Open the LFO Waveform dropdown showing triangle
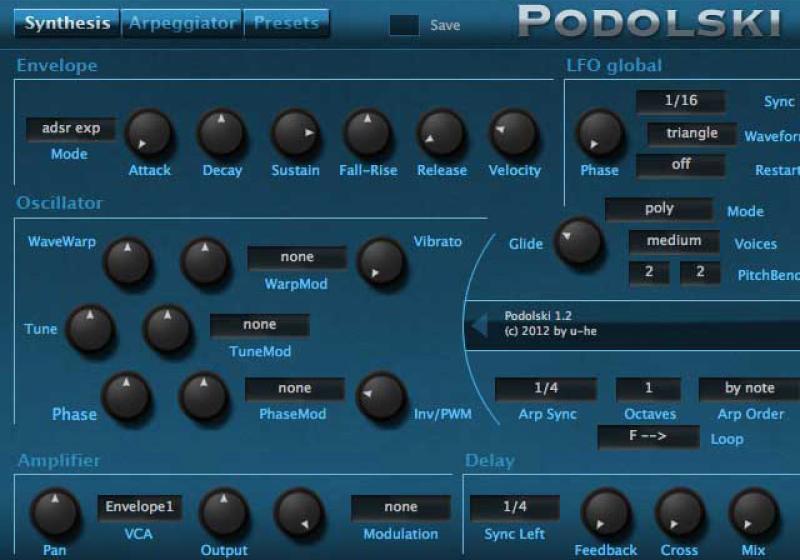Screen dimensions: 800x560 [691, 134]
